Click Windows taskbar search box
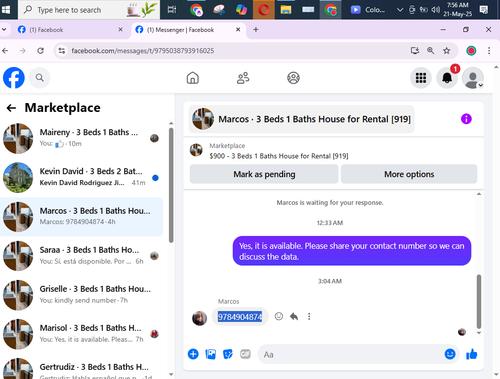Viewport: 500px width, 379px height. click(89, 10)
